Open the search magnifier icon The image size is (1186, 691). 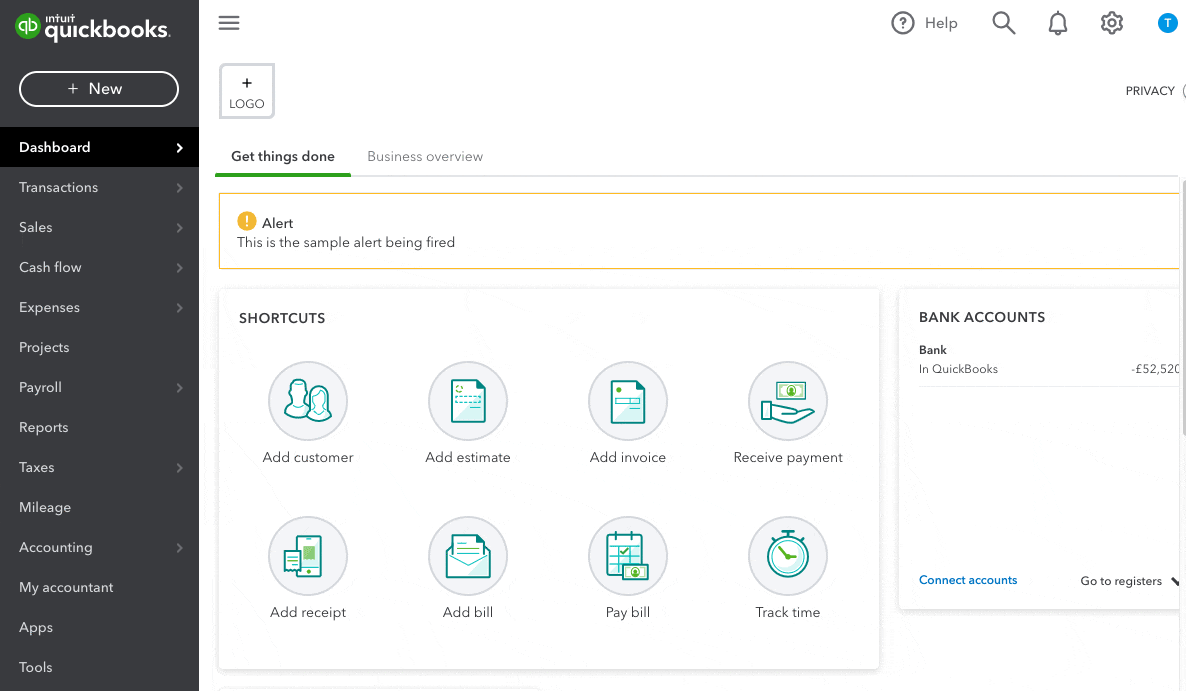click(1004, 23)
